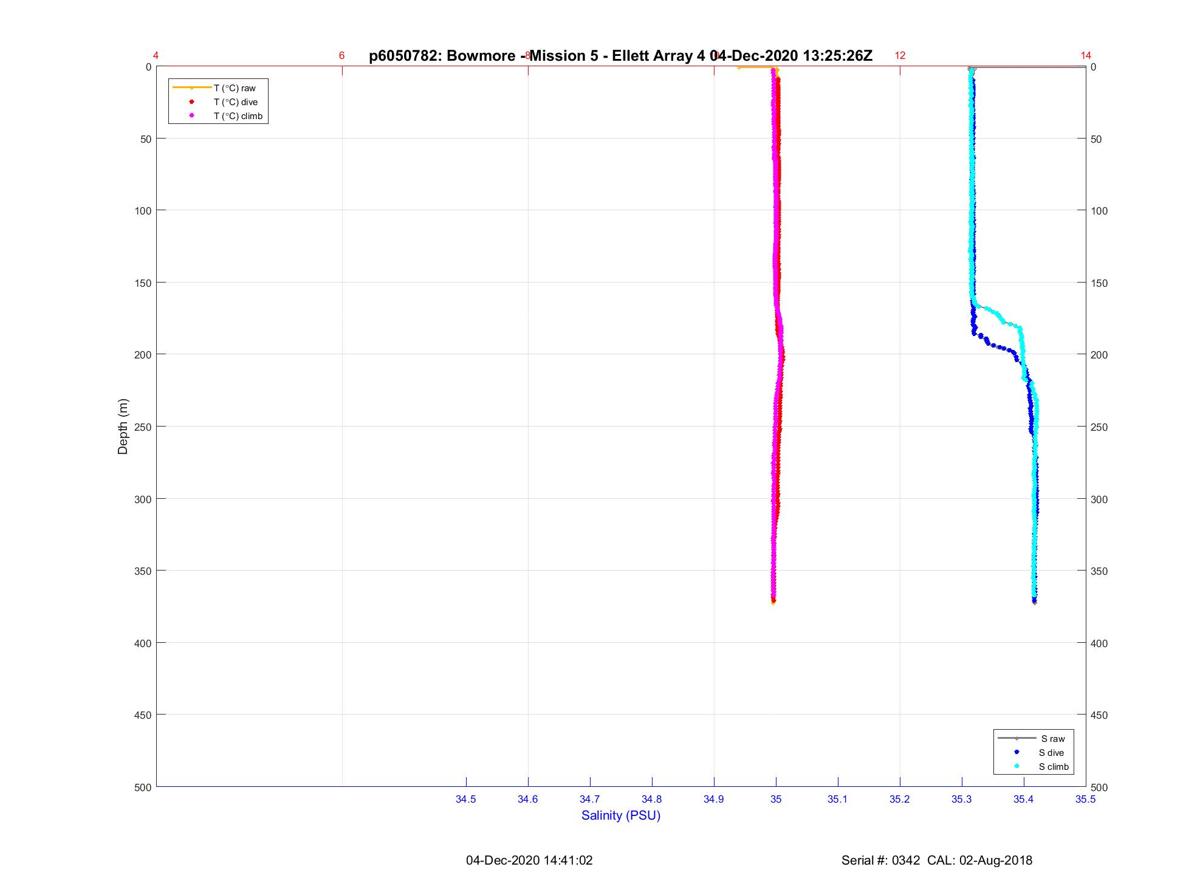
Task: Click the 50 tick on the right depth axis
Action: click(1096, 139)
